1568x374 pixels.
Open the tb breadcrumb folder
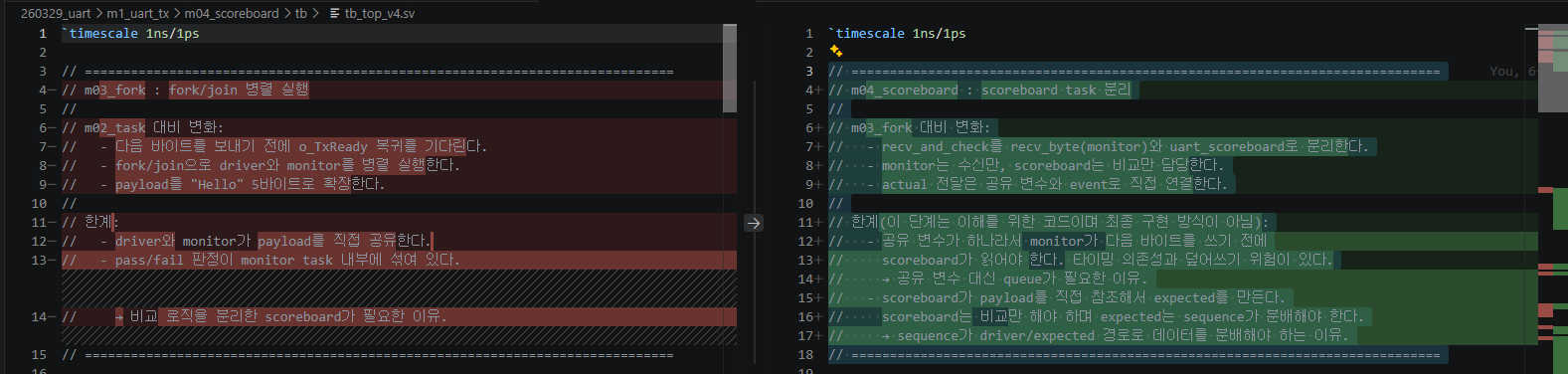300,13
